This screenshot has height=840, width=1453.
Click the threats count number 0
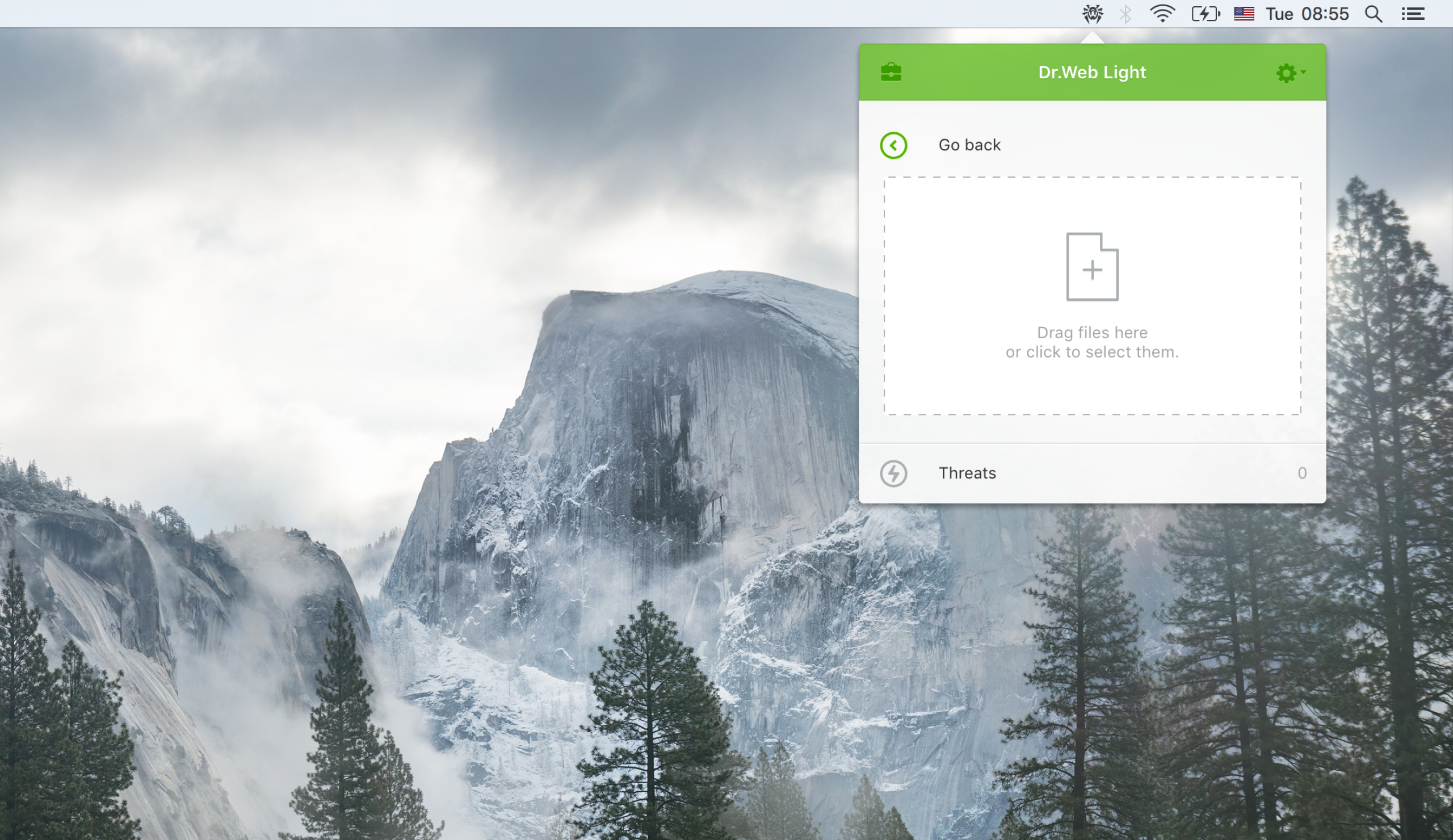[x=1301, y=473]
